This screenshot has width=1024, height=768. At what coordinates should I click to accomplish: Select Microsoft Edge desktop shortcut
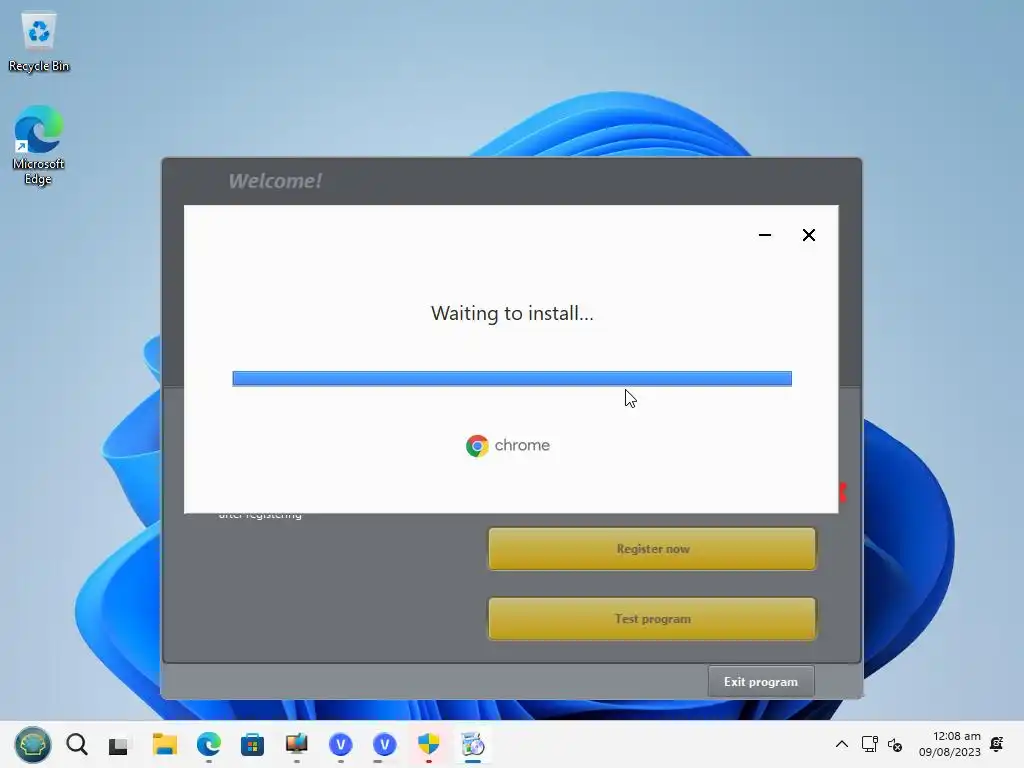pos(39,145)
